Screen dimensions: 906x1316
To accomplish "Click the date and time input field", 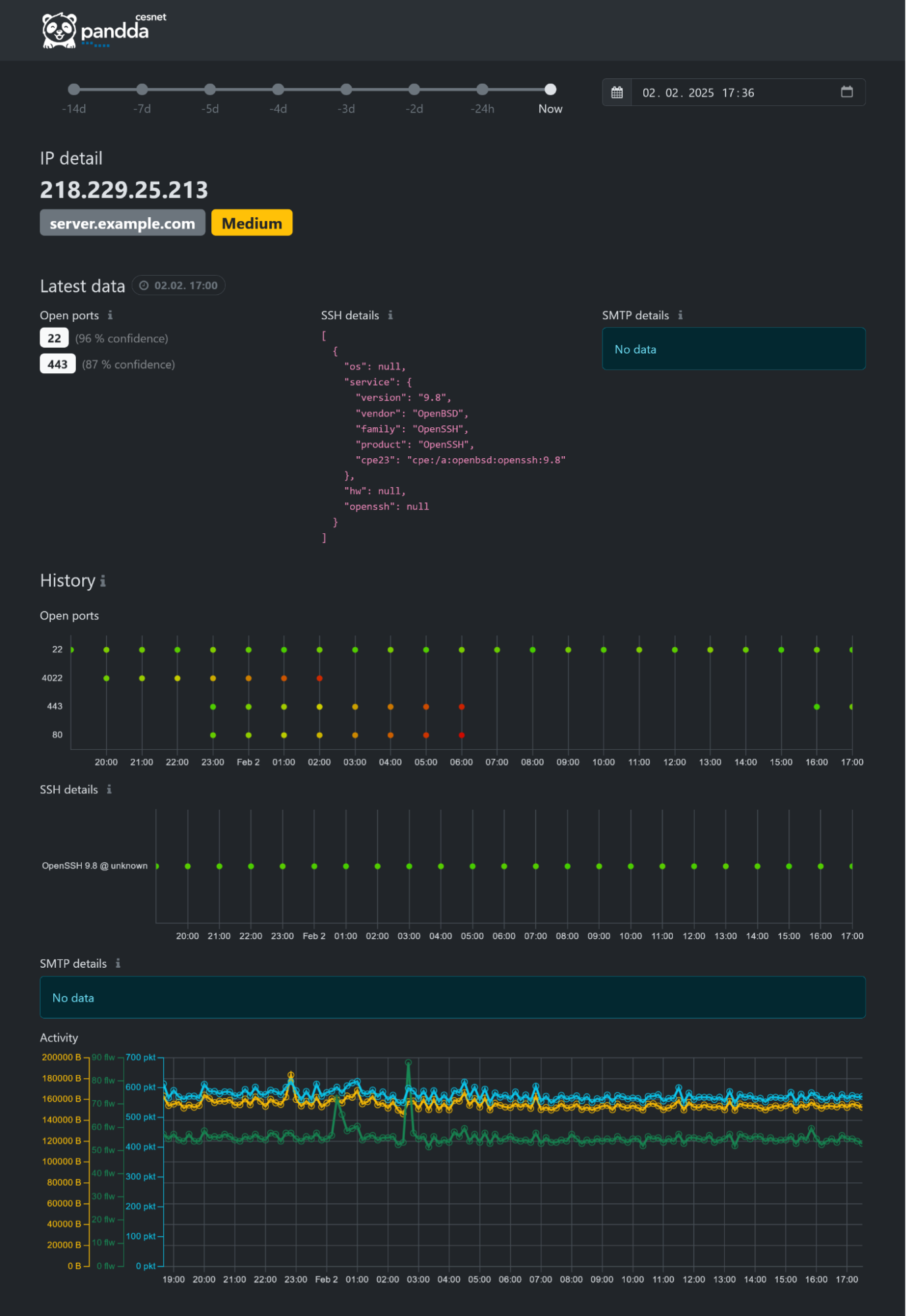I will (731, 93).
